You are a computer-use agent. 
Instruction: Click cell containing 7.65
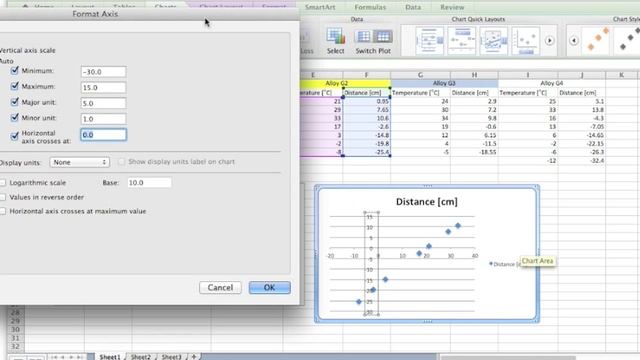367,110
